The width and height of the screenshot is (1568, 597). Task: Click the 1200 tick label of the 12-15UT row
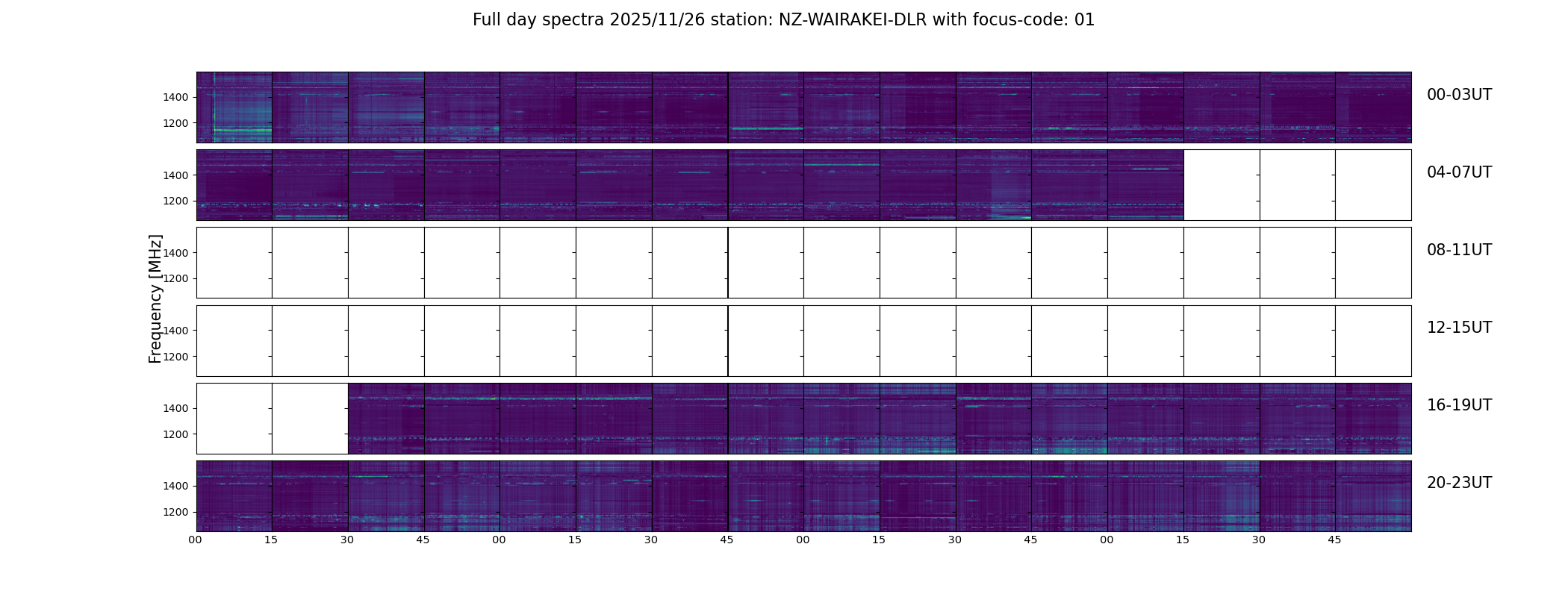pyautogui.click(x=176, y=357)
